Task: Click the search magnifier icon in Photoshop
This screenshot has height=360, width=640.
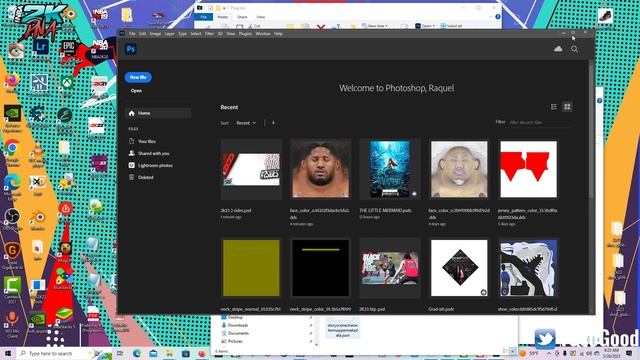Action: [x=574, y=49]
